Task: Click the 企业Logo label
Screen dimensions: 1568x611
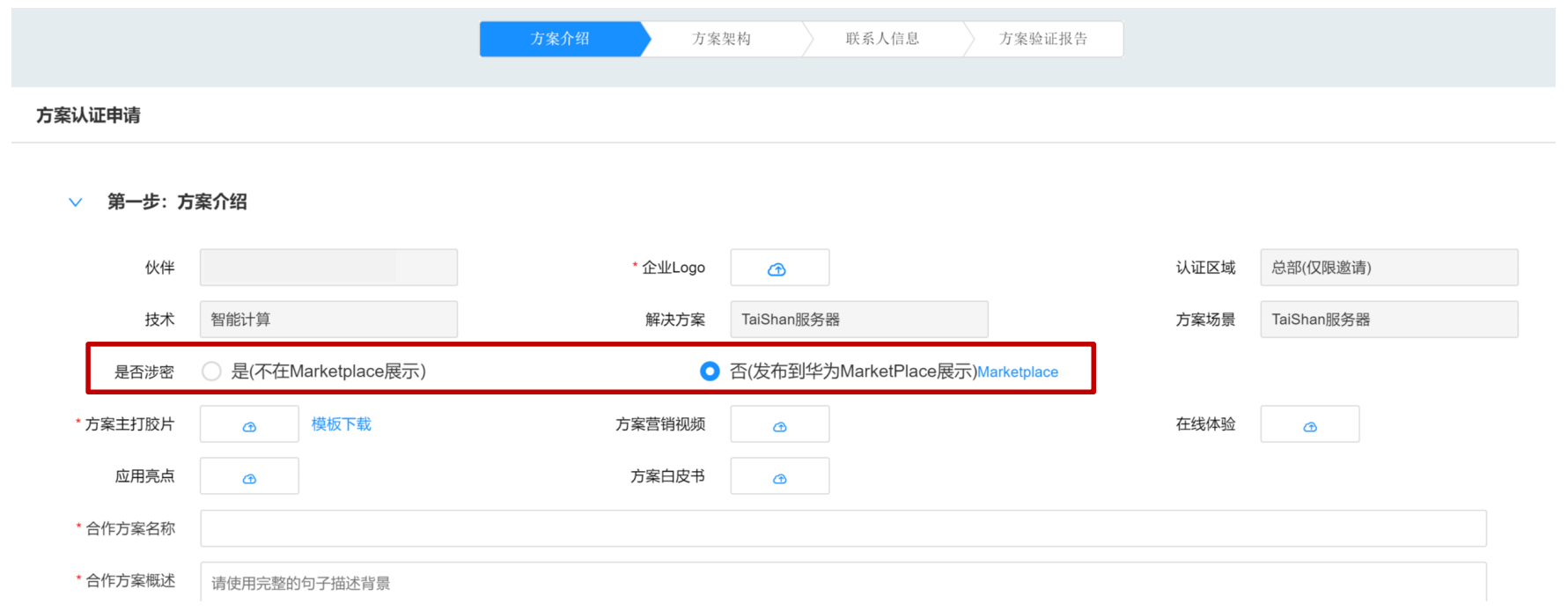Action: click(674, 268)
